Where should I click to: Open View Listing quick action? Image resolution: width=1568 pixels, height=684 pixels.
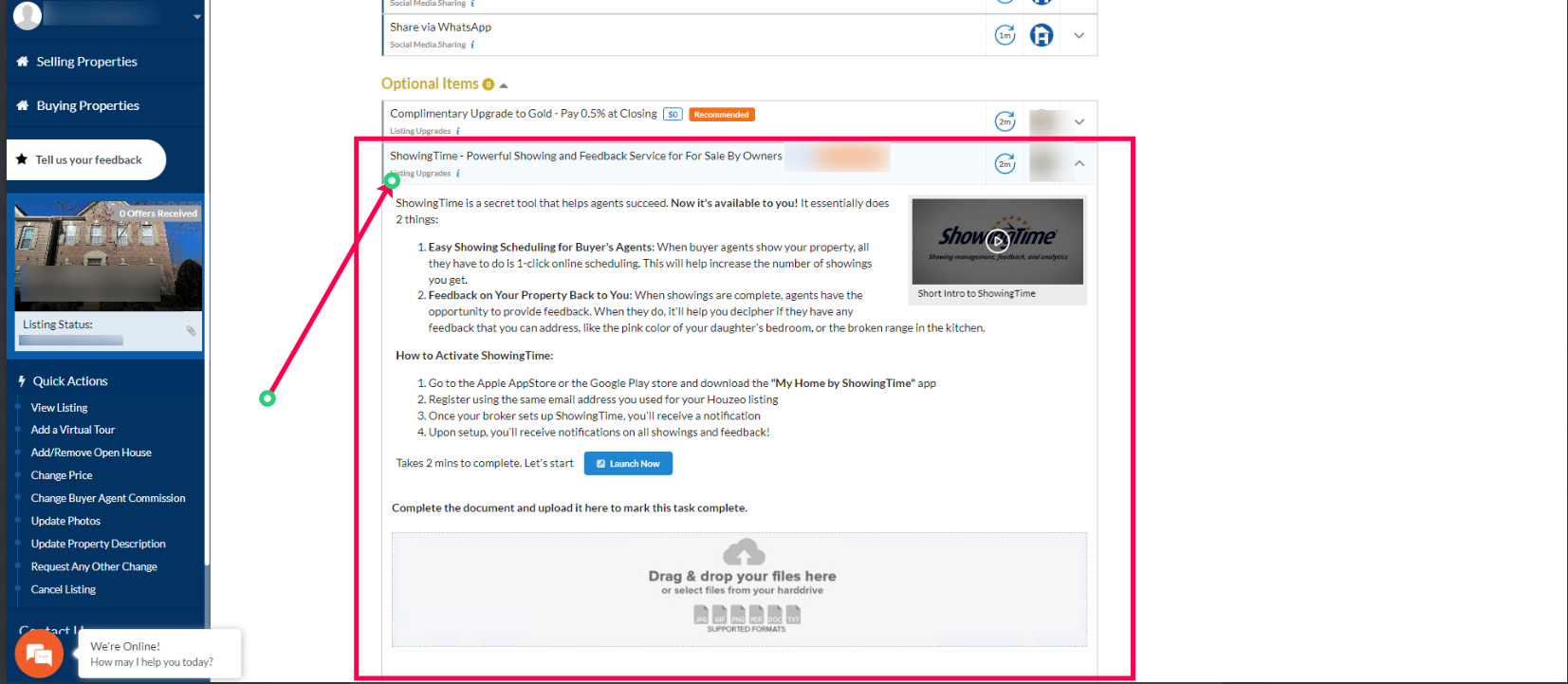click(x=59, y=407)
